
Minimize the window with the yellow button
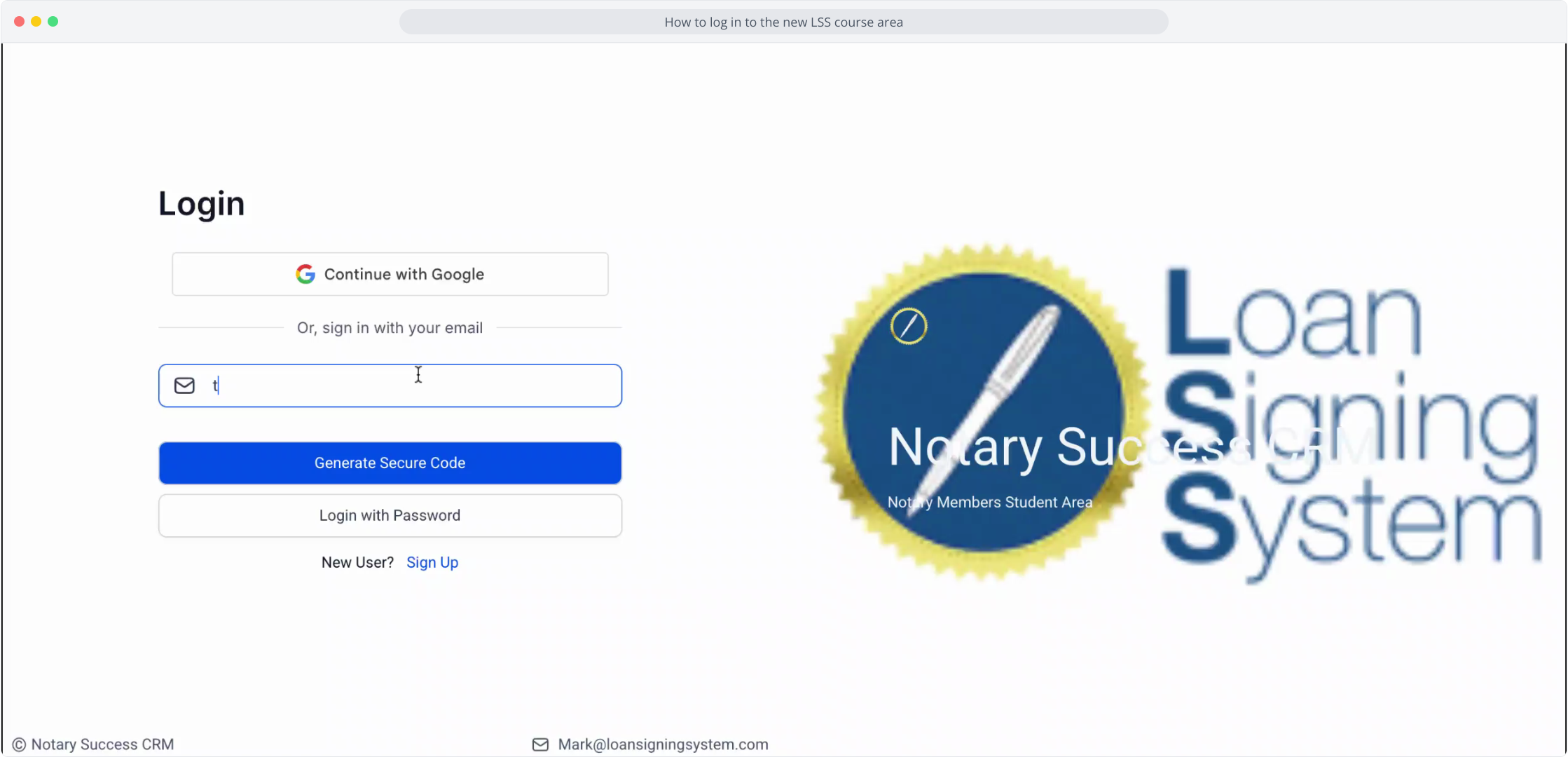click(36, 22)
